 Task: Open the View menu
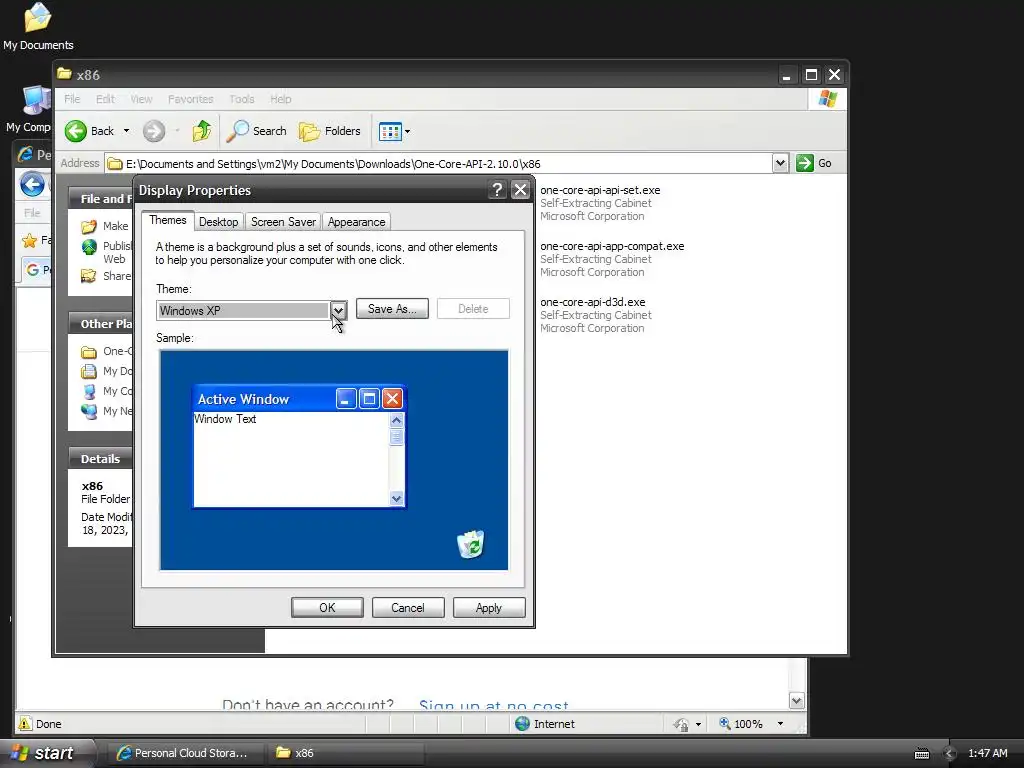[141, 99]
